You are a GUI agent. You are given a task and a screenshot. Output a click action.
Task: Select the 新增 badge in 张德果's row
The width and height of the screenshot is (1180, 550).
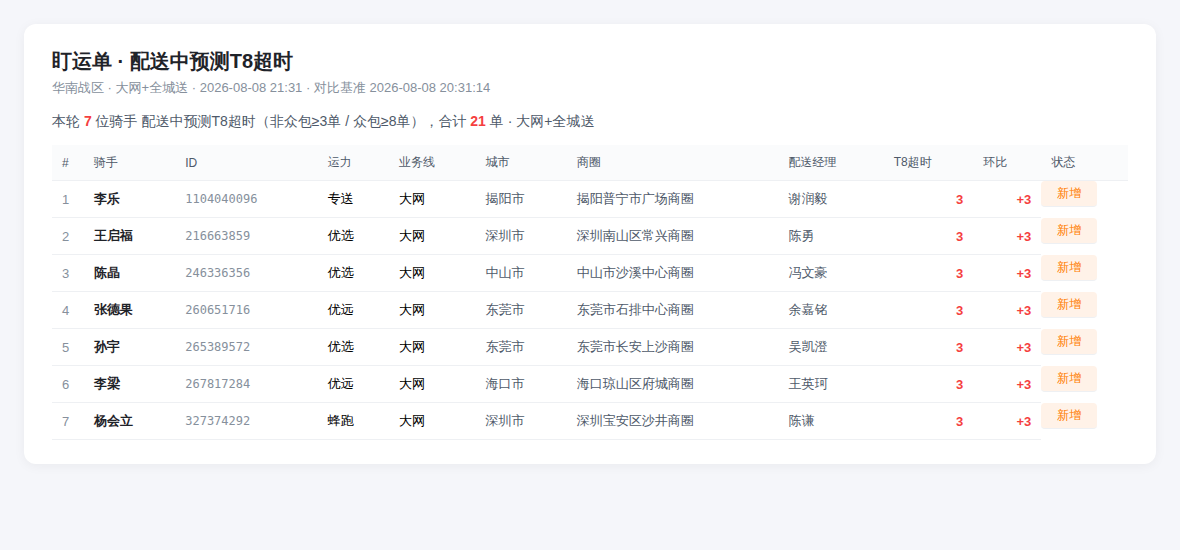coord(1069,304)
